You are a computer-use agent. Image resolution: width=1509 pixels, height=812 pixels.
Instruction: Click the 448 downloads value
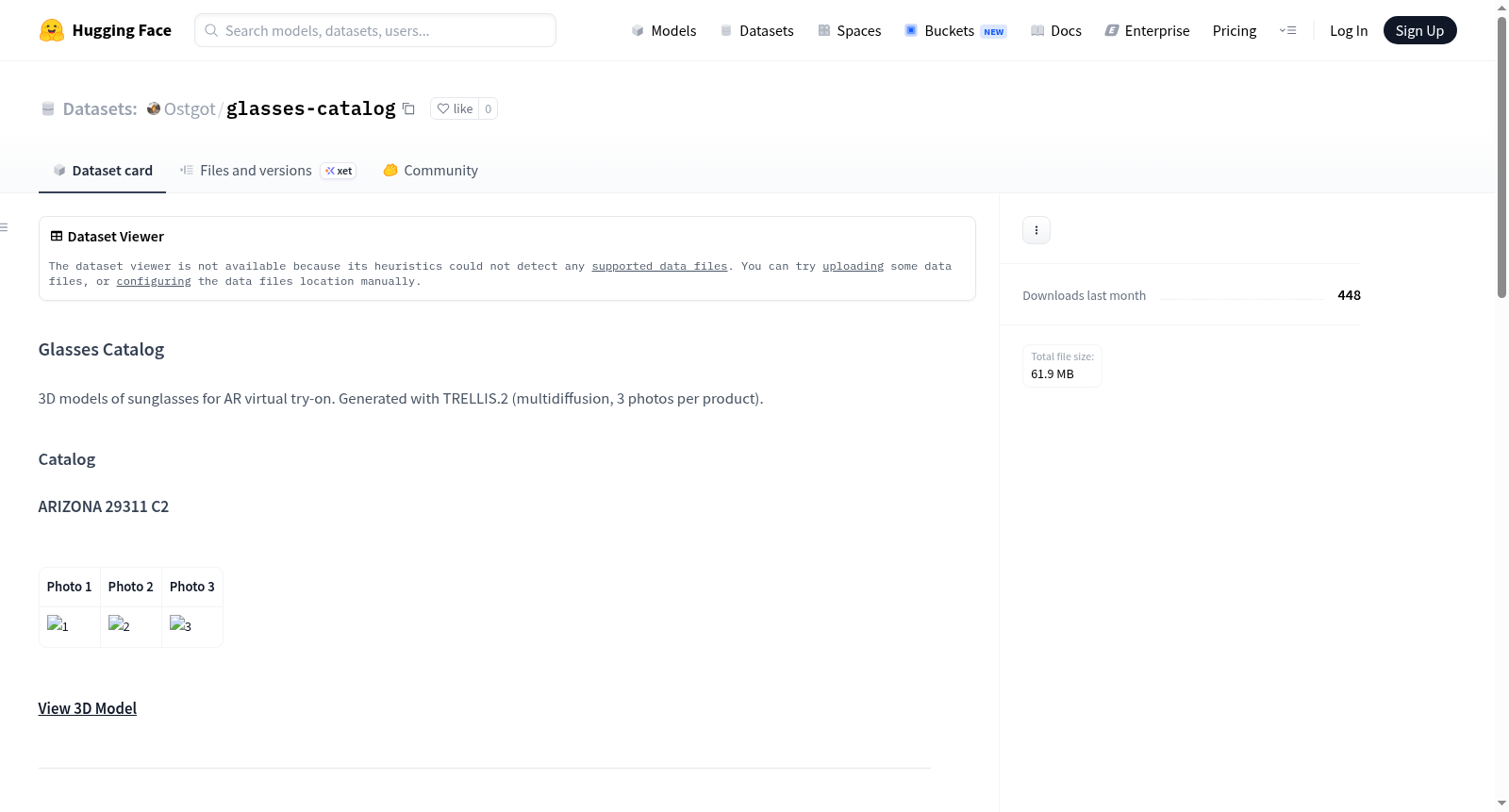click(1350, 295)
